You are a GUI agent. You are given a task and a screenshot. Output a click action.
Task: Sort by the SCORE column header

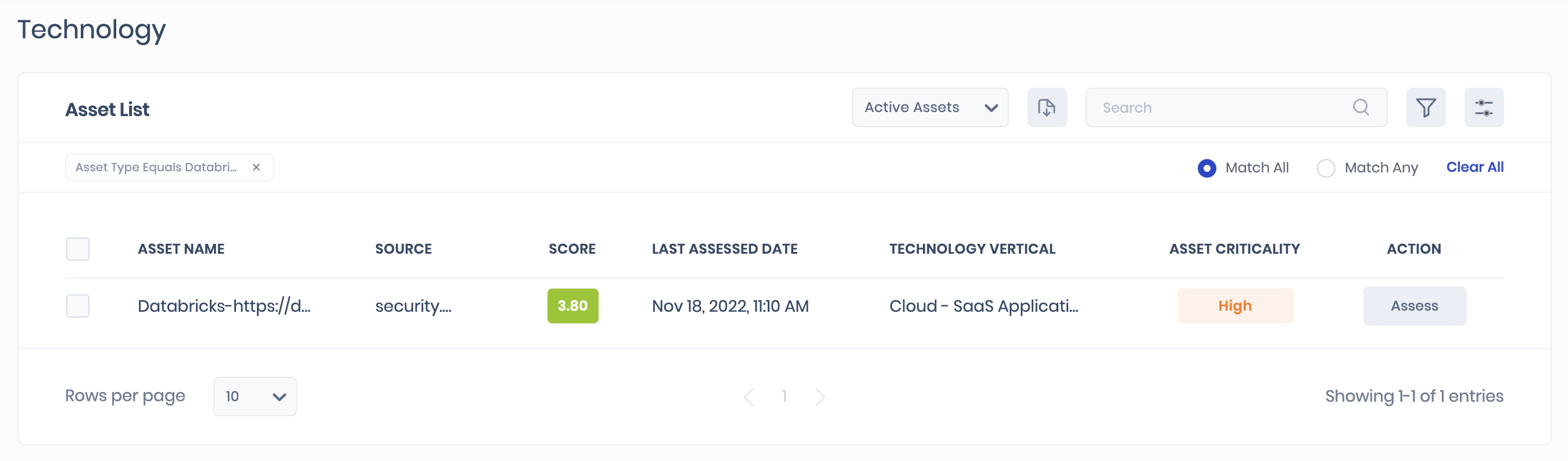click(571, 248)
